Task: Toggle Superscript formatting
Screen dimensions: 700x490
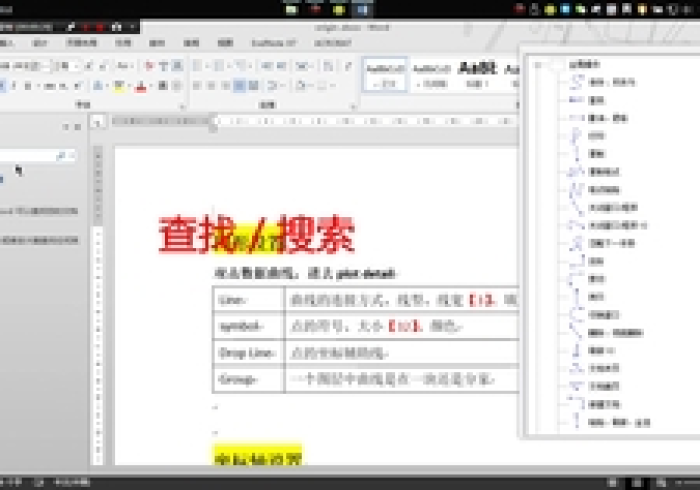Action: point(78,85)
